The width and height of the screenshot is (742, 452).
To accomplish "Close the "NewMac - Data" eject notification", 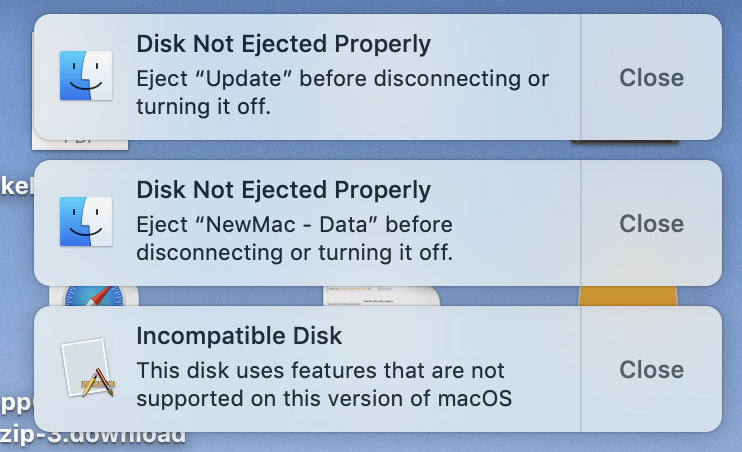I will point(651,223).
